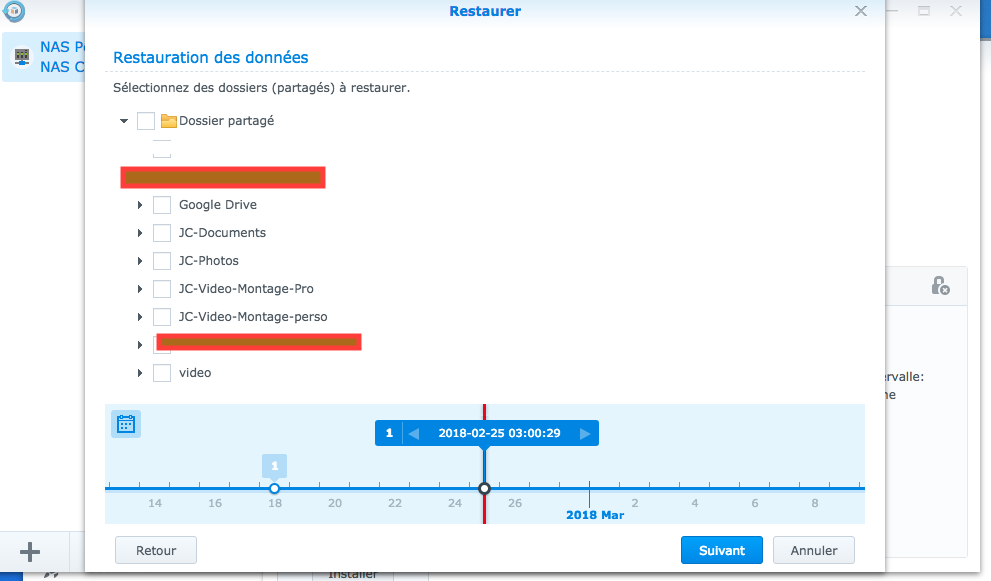Tick the JC-Photos checkbox
This screenshot has height=581, width=991.
pyautogui.click(x=162, y=260)
